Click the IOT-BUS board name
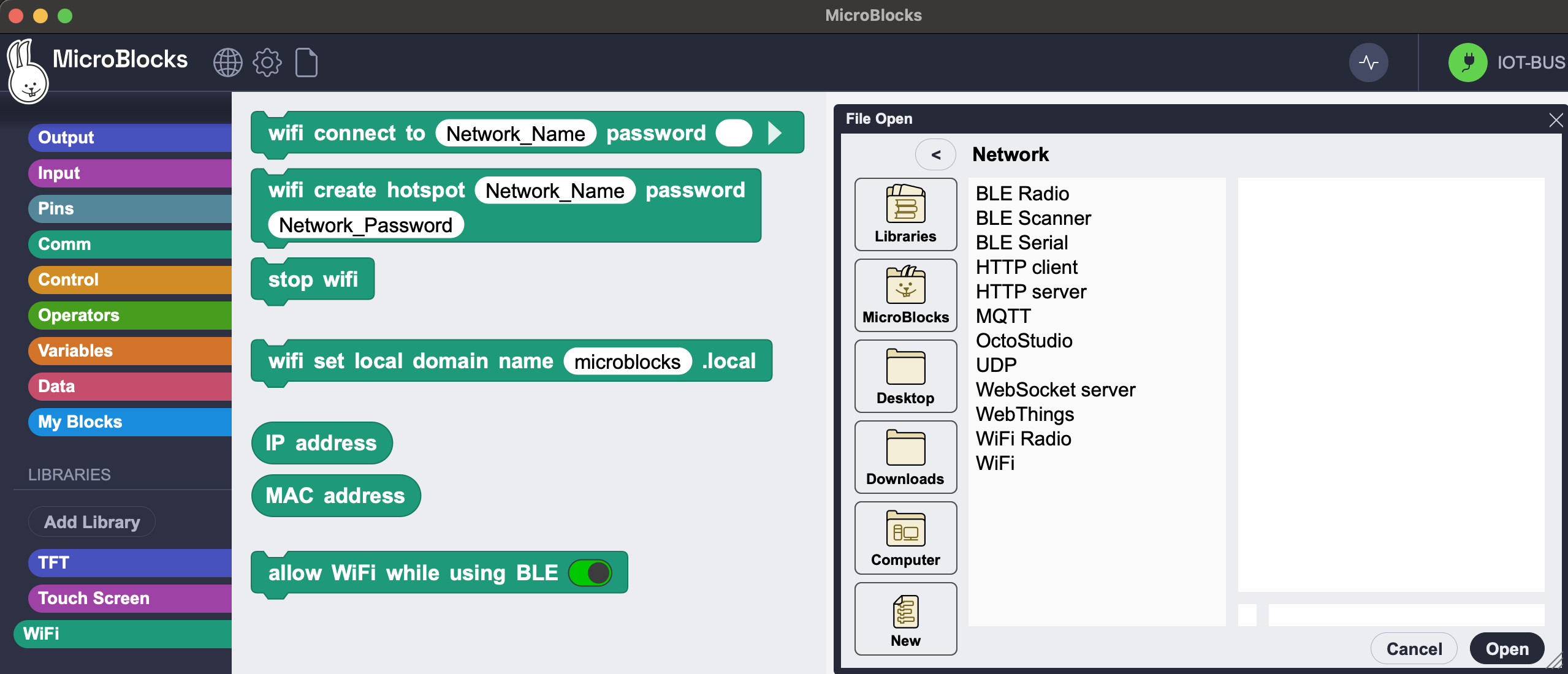 [1531, 62]
